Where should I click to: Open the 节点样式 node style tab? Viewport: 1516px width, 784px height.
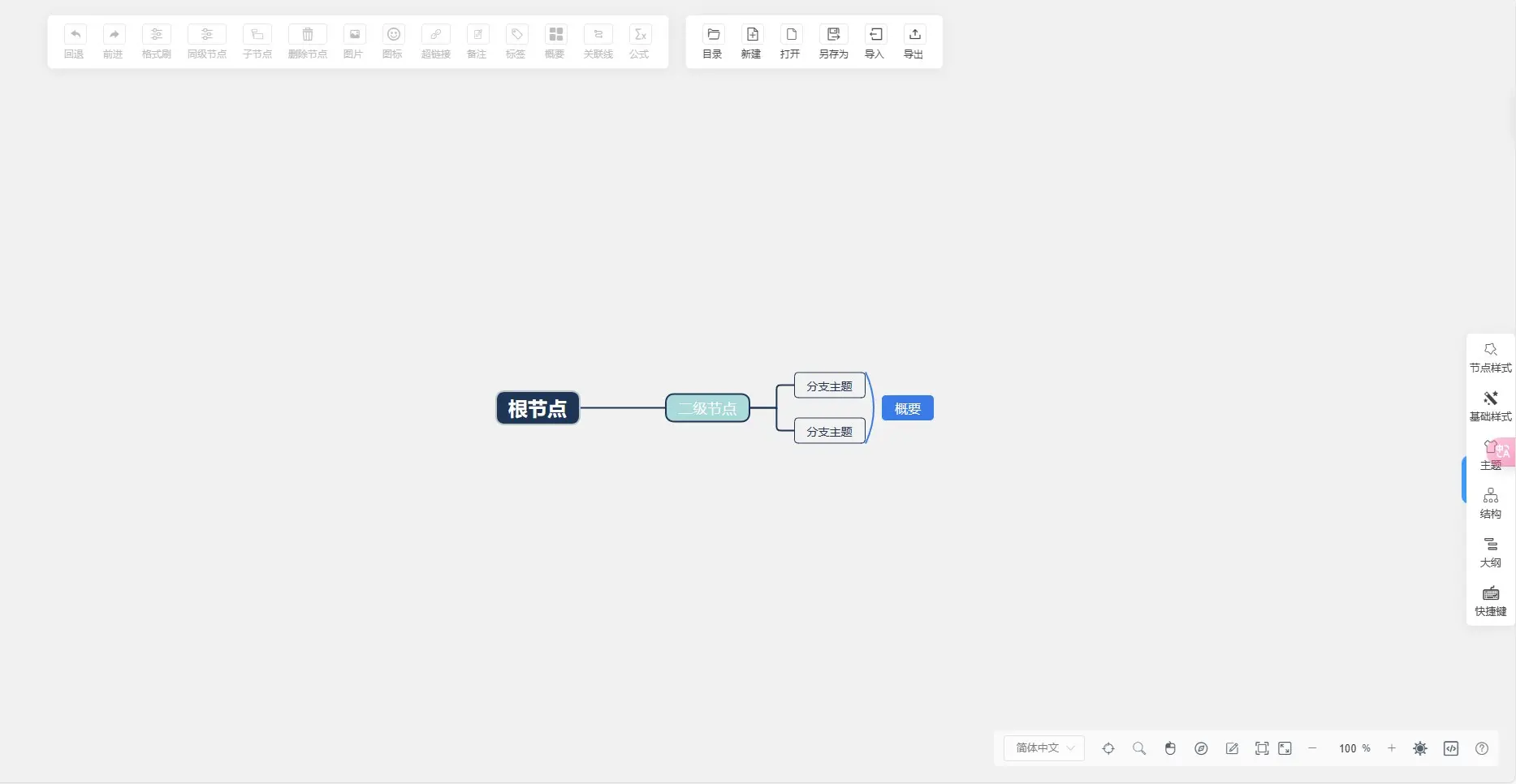click(1490, 357)
